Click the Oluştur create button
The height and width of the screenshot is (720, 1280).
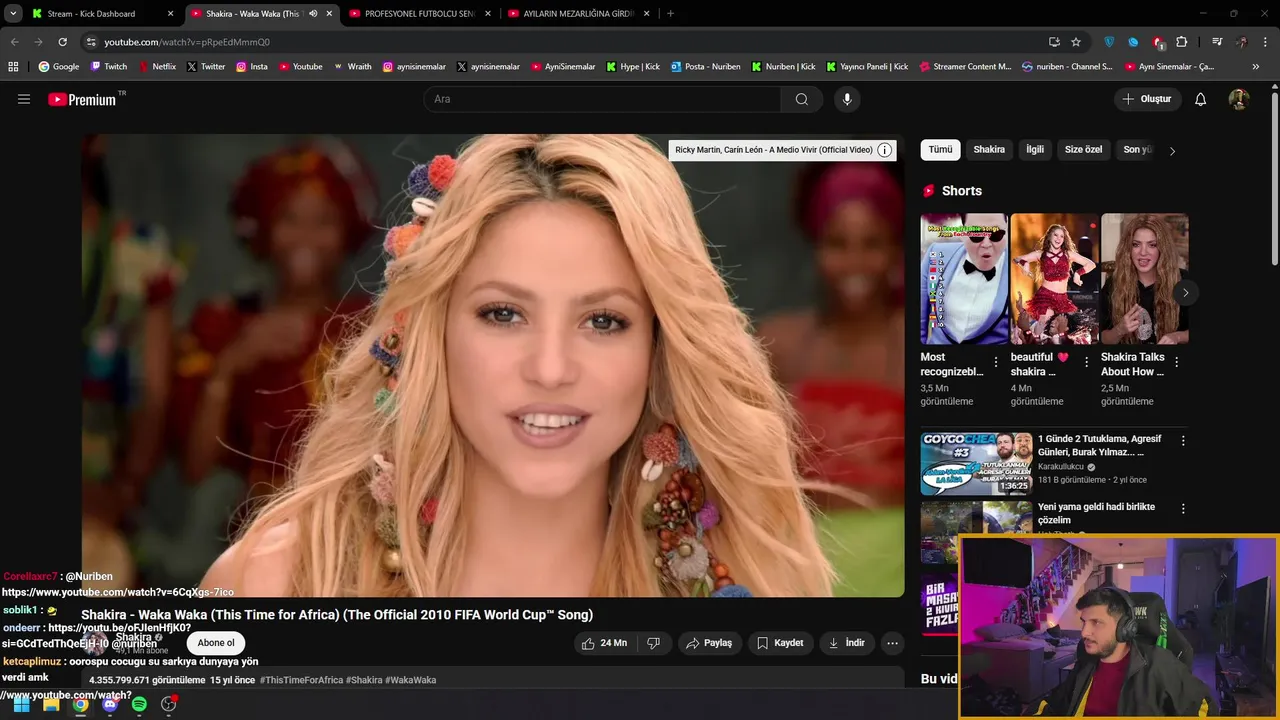[x=1148, y=99]
